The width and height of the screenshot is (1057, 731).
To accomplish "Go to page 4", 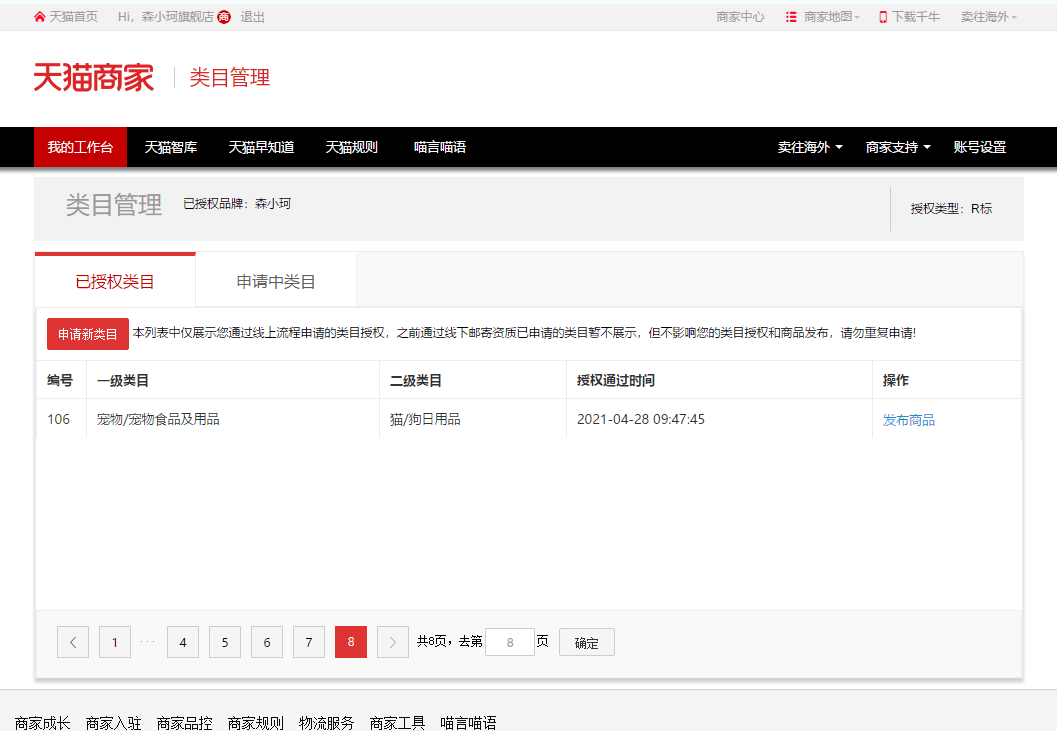I will (x=183, y=642).
